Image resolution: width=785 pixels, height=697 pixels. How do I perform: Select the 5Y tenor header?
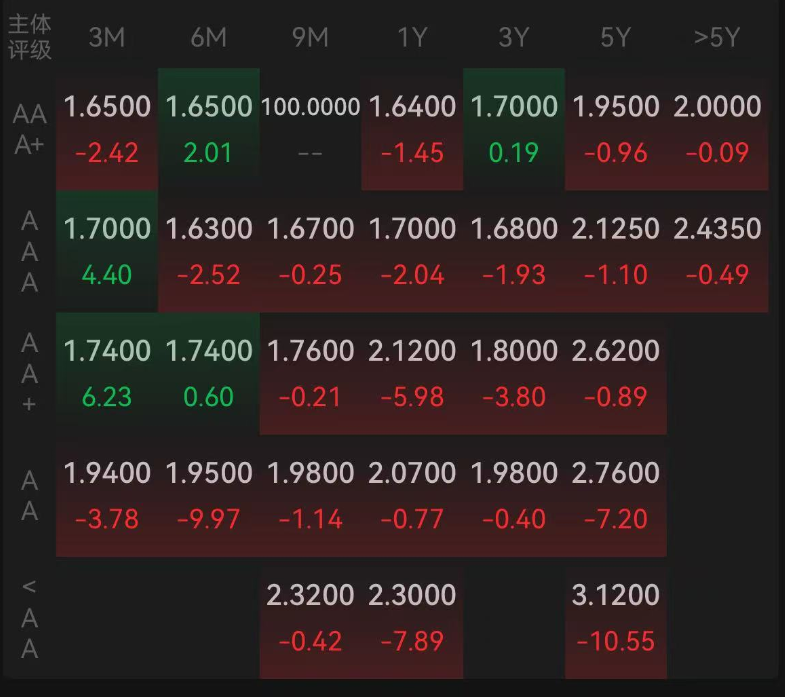615,38
